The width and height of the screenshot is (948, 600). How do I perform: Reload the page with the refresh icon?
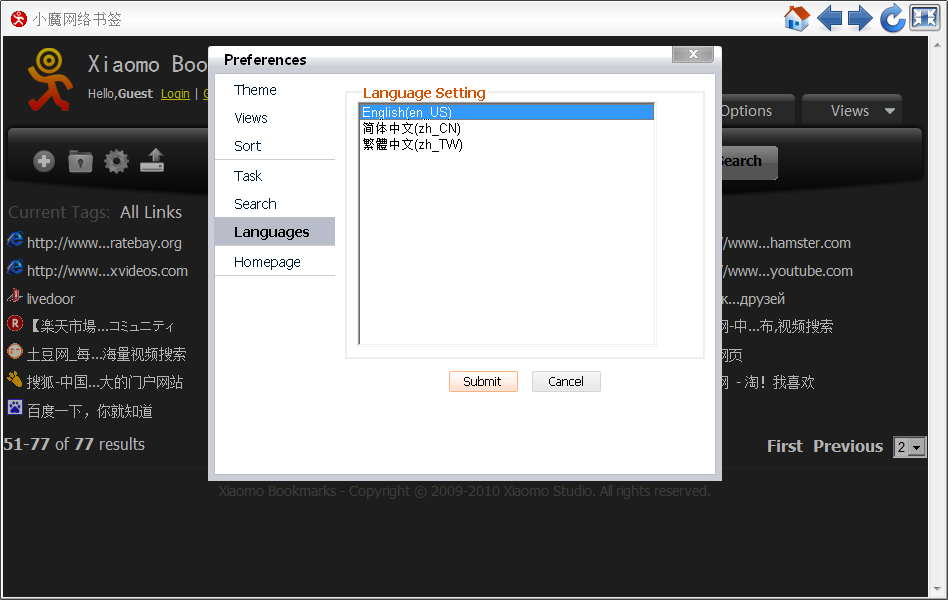coord(892,18)
